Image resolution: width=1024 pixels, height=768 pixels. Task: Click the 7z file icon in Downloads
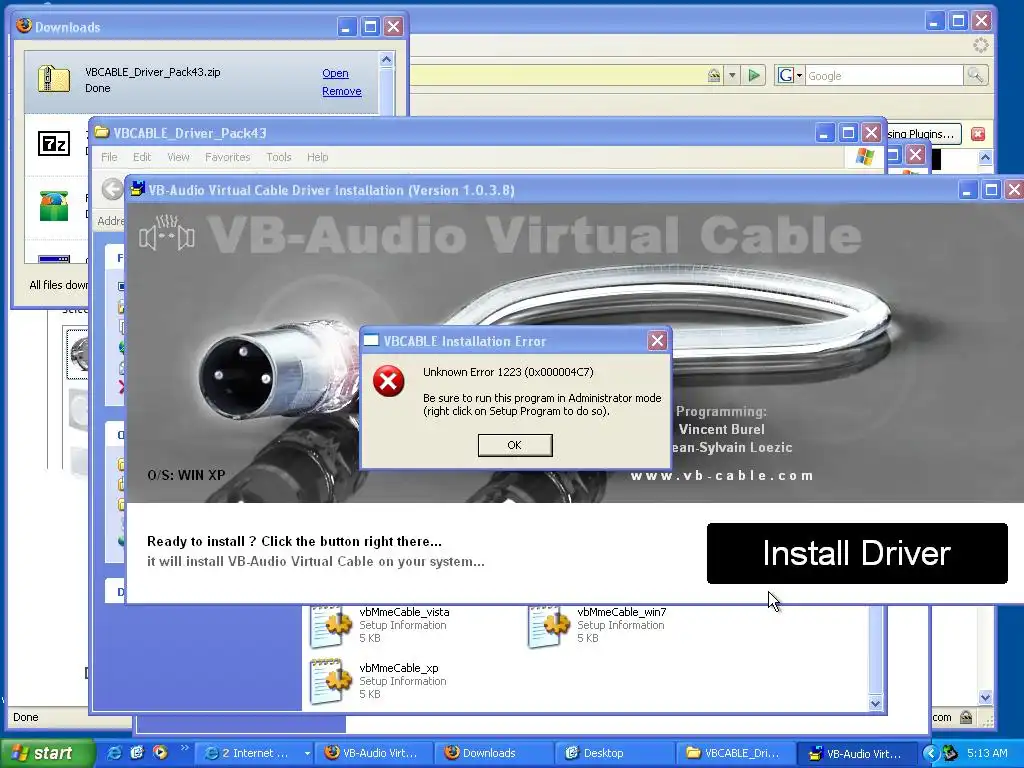(x=54, y=143)
